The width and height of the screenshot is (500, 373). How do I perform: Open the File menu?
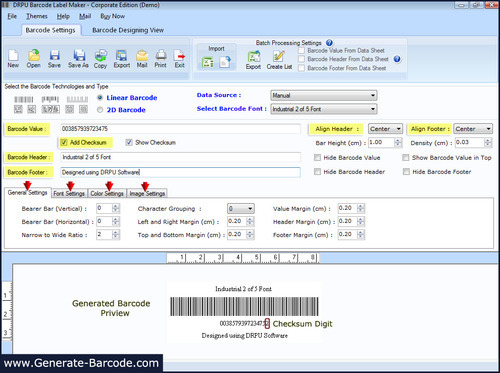coord(12,16)
